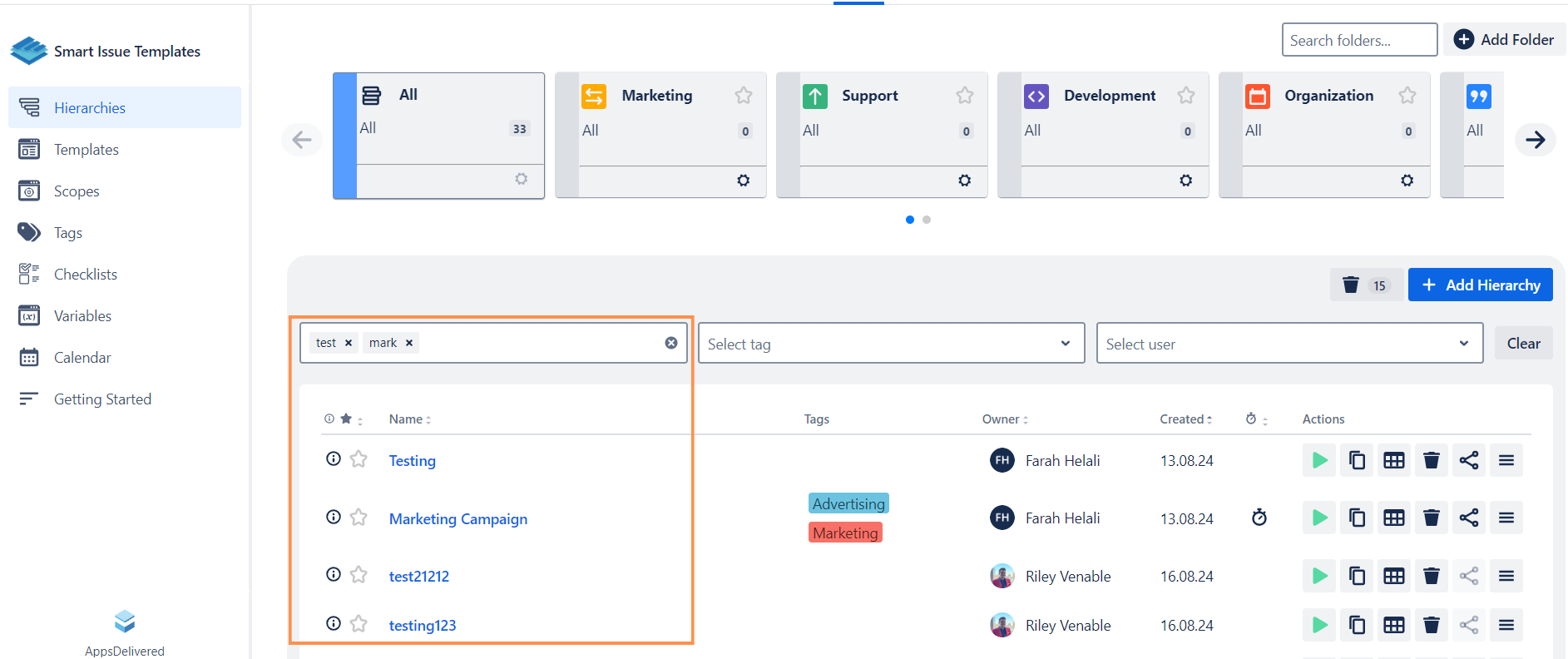Open the Marketing folder settings gear
The width and height of the screenshot is (1568, 659).
(743, 181)
